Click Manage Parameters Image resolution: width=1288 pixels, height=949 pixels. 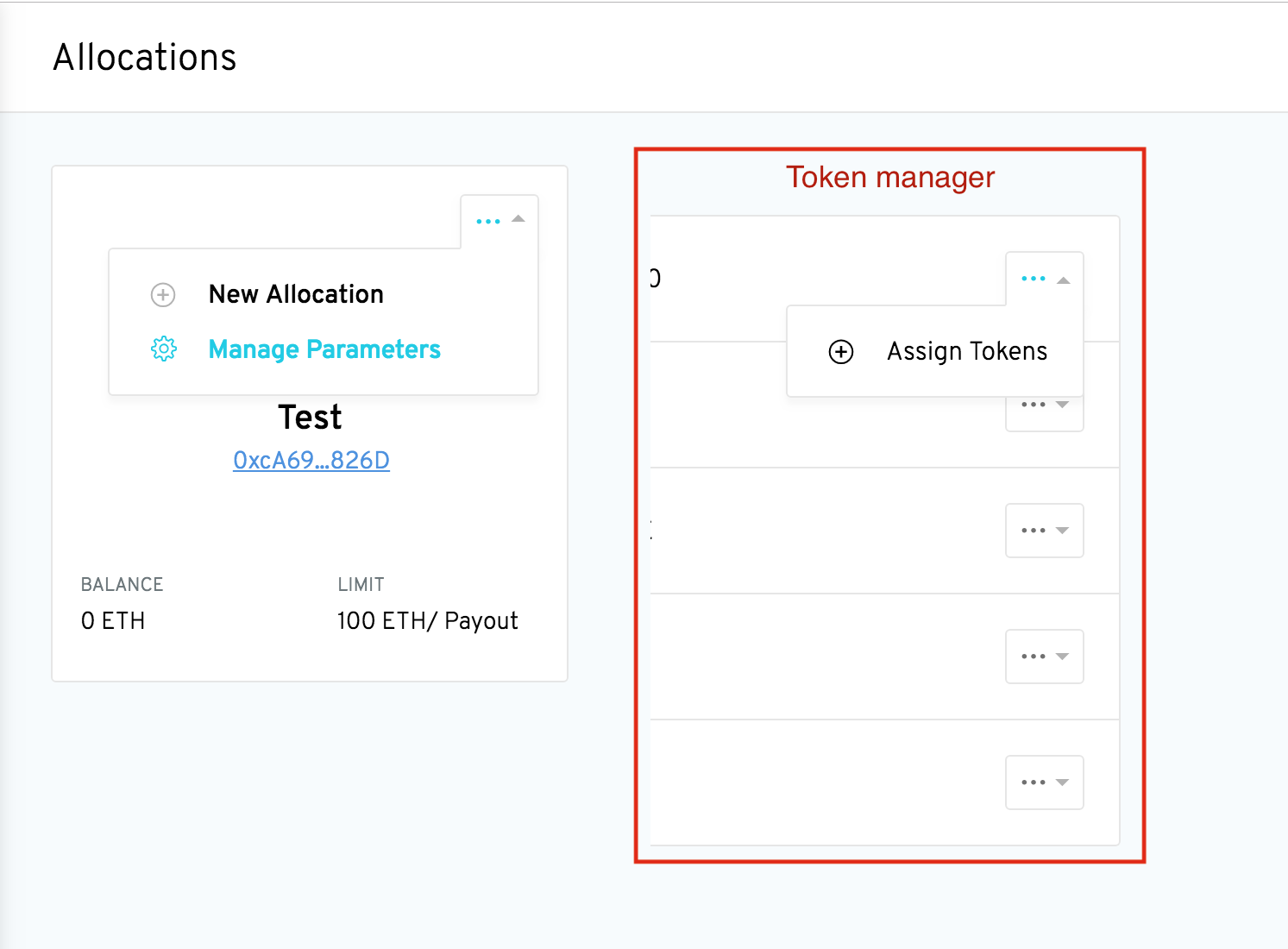[324, 349]
